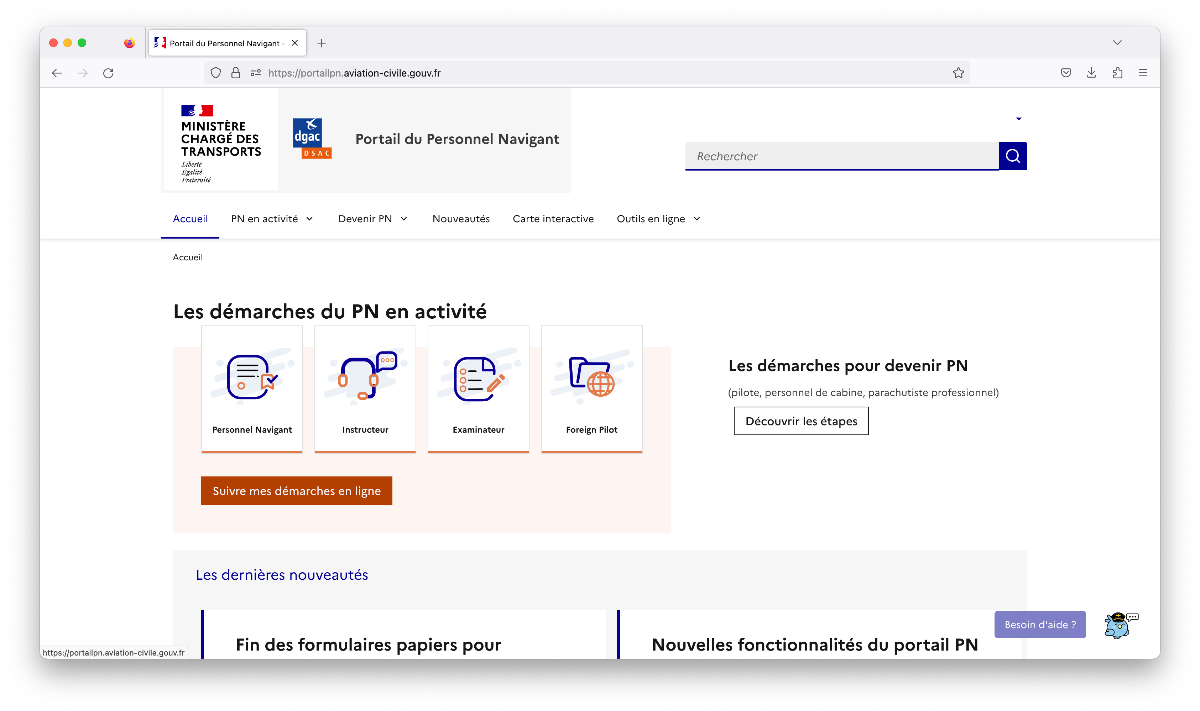Screen dimensions: 1200x711
Task: Go to the Nouveautés menu item
Action: (x=461, y=219)
